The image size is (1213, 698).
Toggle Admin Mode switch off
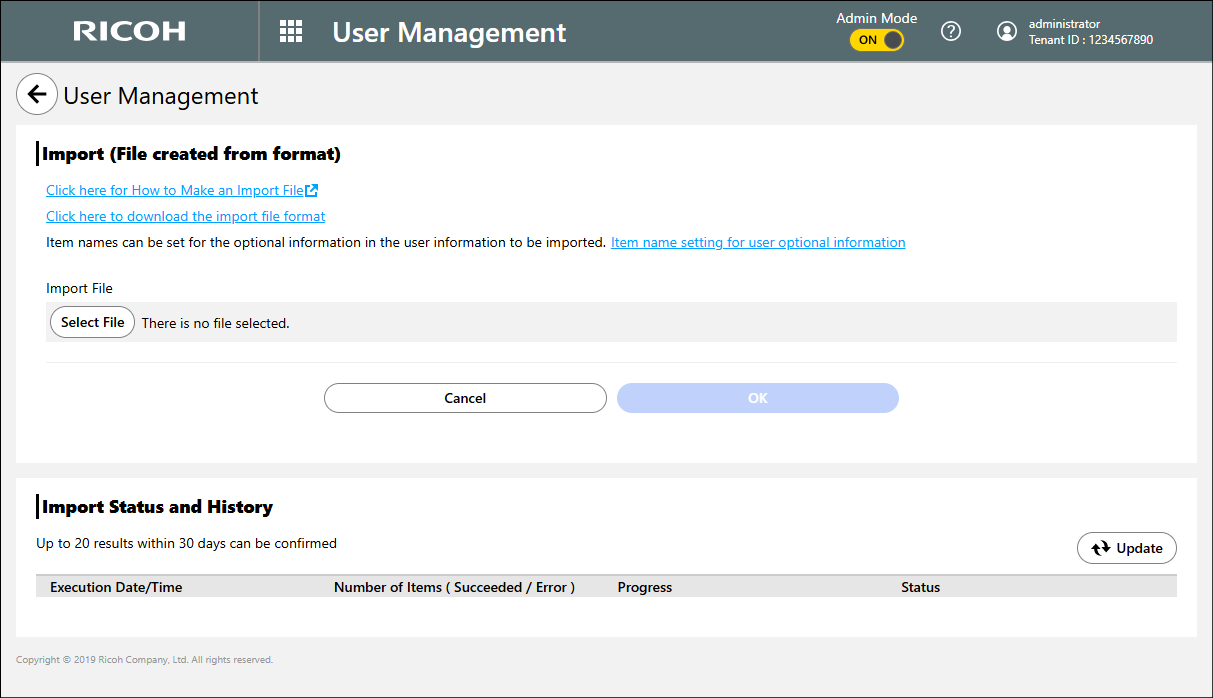point(877,40)
